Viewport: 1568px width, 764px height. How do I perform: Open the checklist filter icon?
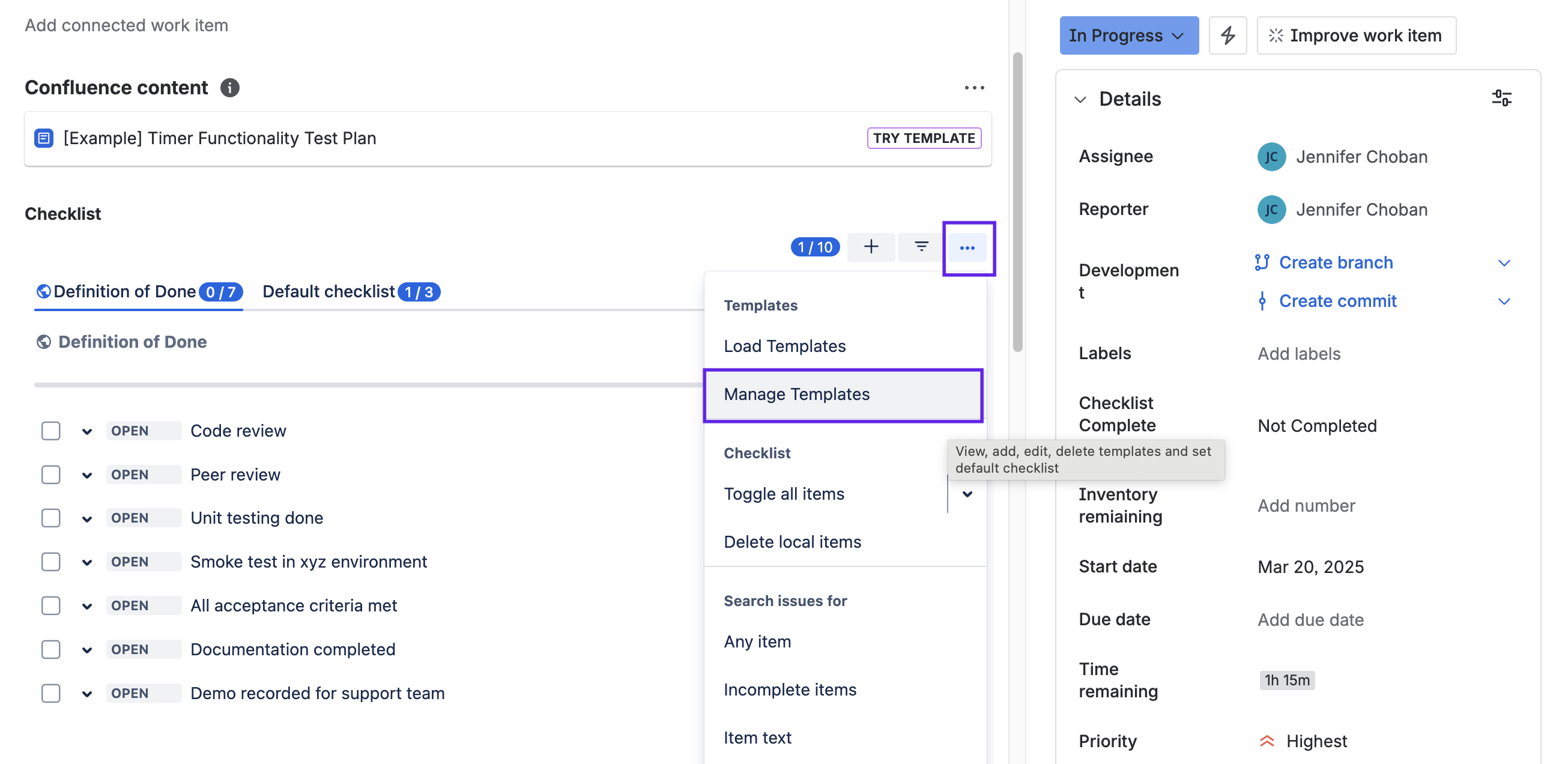(921, 246)
